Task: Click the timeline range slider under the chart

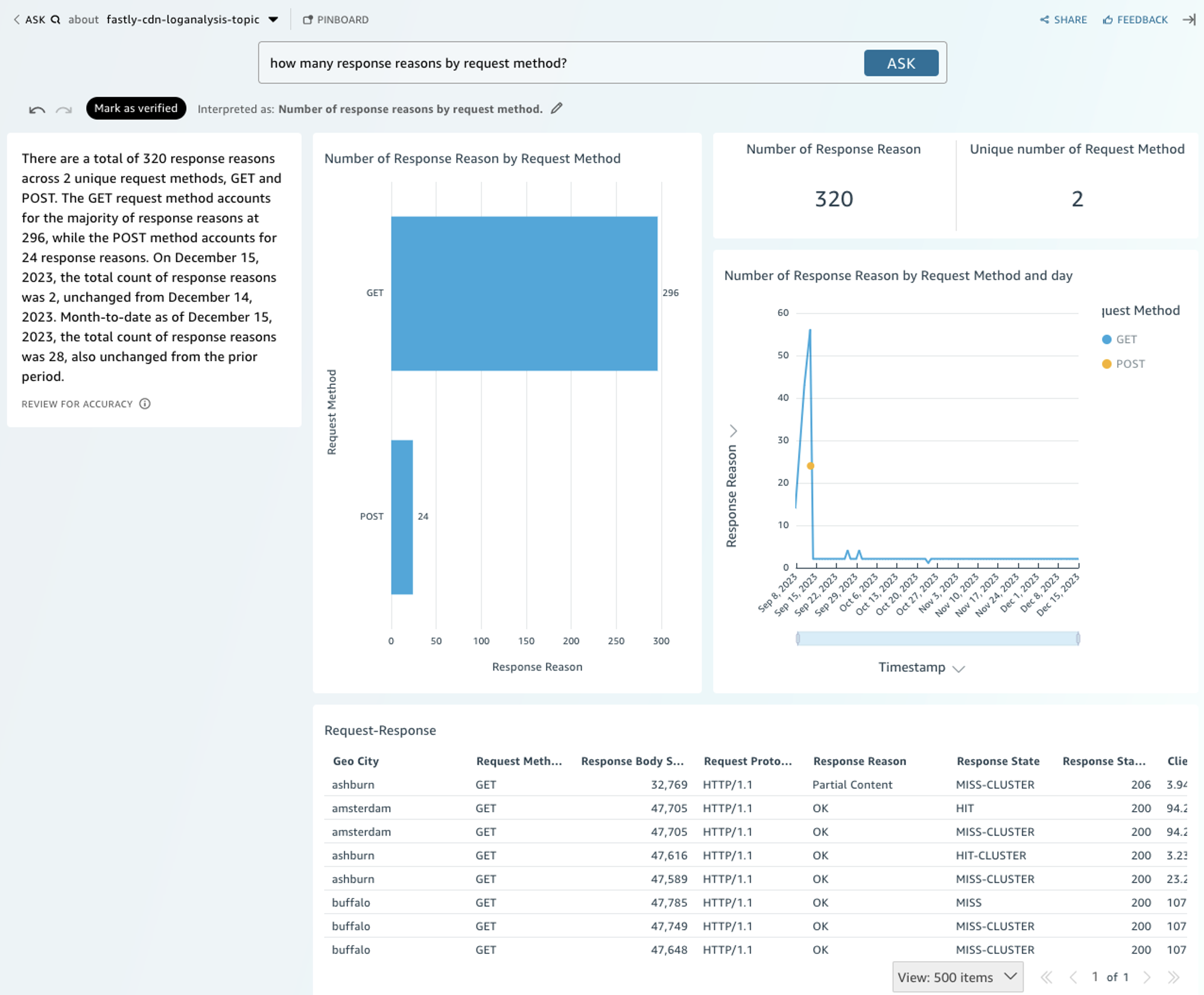Action: 937,639
